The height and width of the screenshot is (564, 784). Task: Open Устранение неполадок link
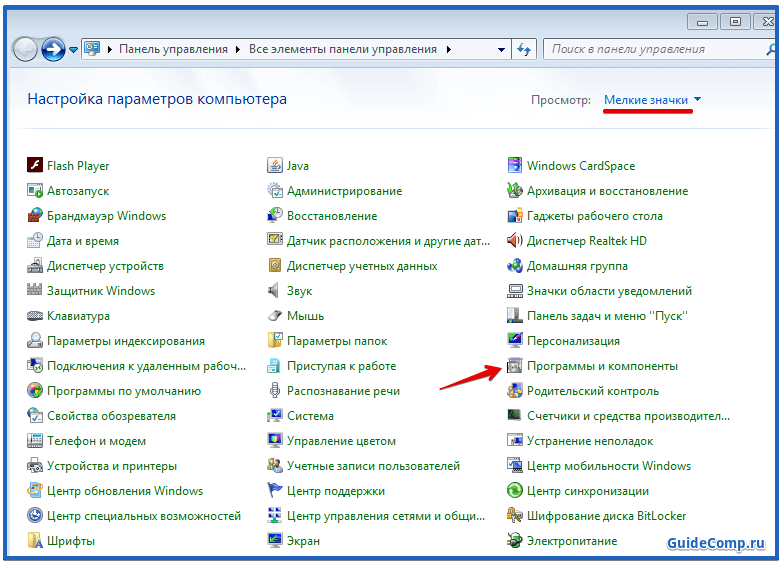590,440
